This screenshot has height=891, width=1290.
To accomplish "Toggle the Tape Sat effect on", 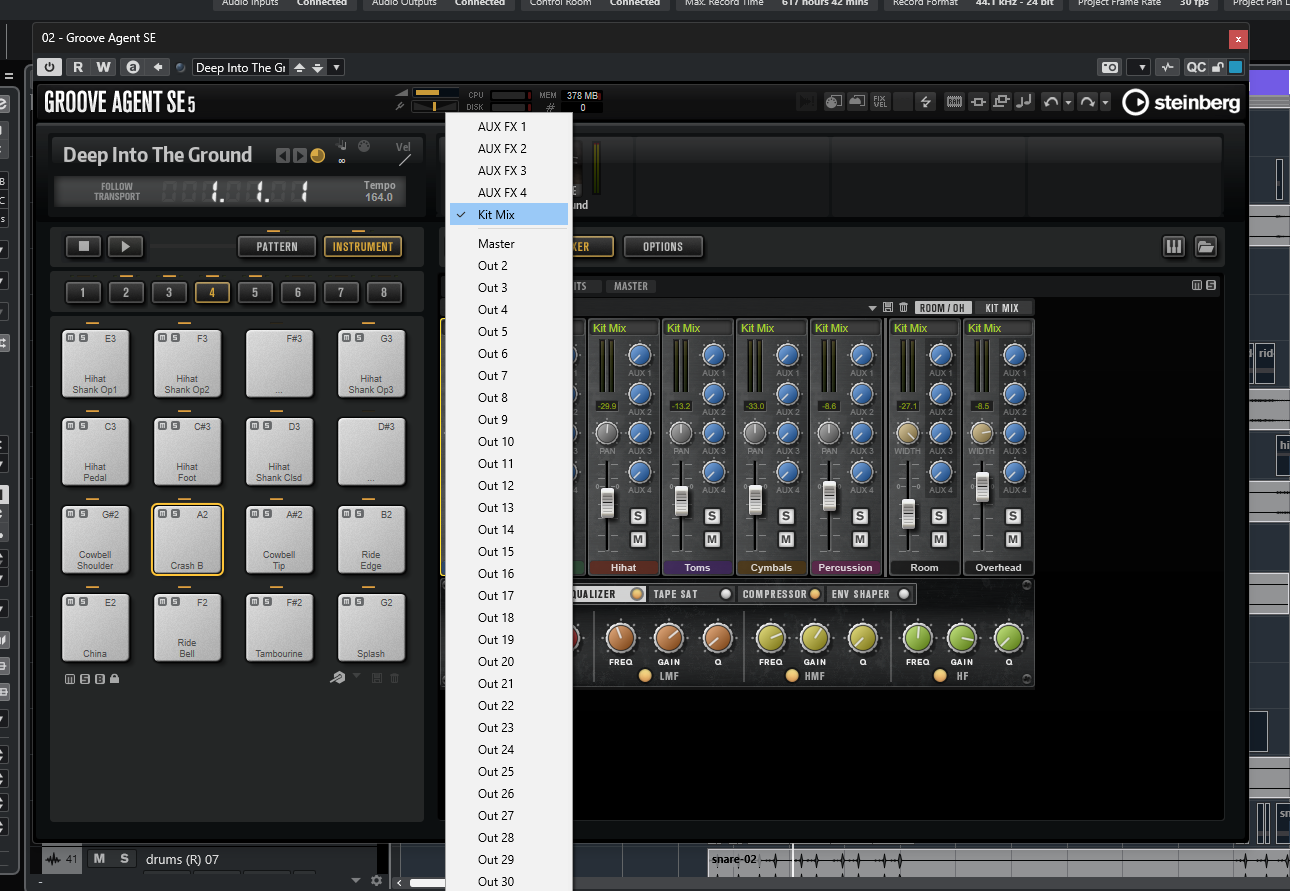I will tap(726, 594).
